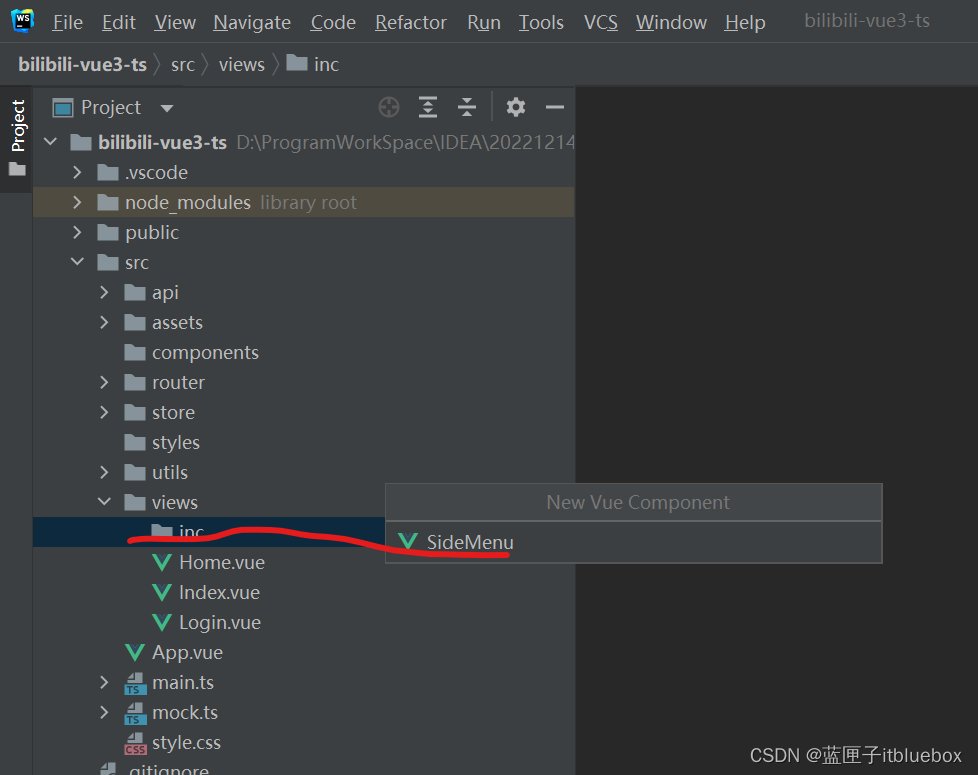The width and height of the screenshot is (978, 775).
Task: Click bilibili-vue3-ts in breadcrumb
Action: [82, 64]
